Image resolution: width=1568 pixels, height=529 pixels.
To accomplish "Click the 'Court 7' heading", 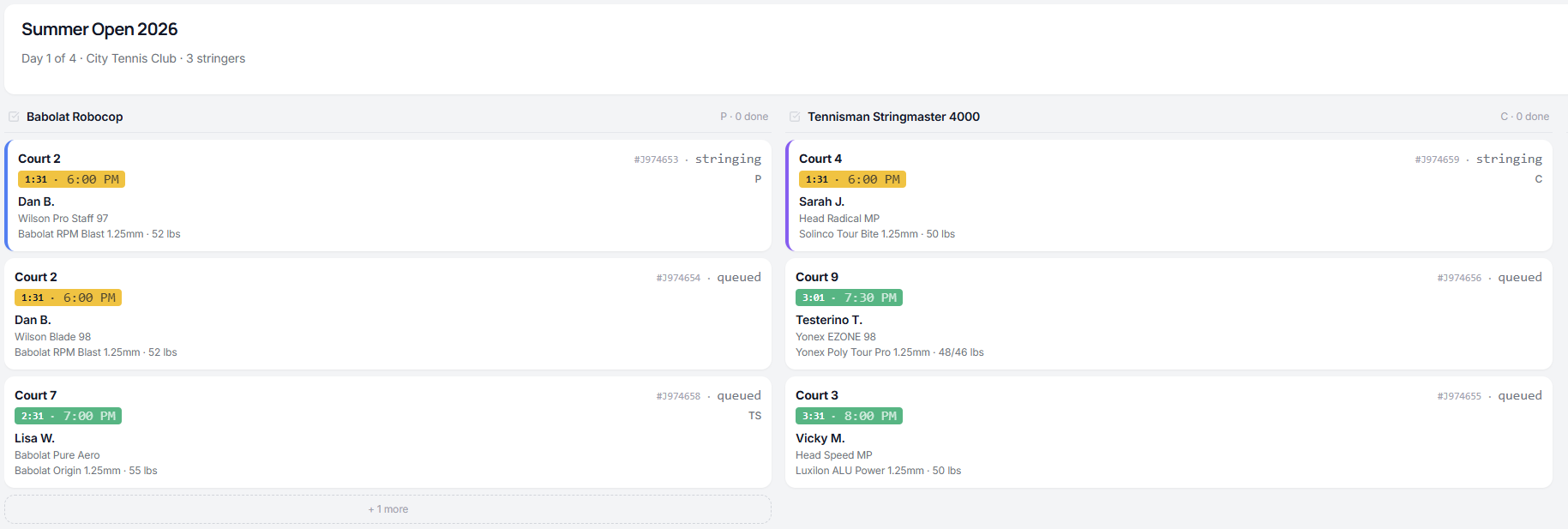I will 36,395.
